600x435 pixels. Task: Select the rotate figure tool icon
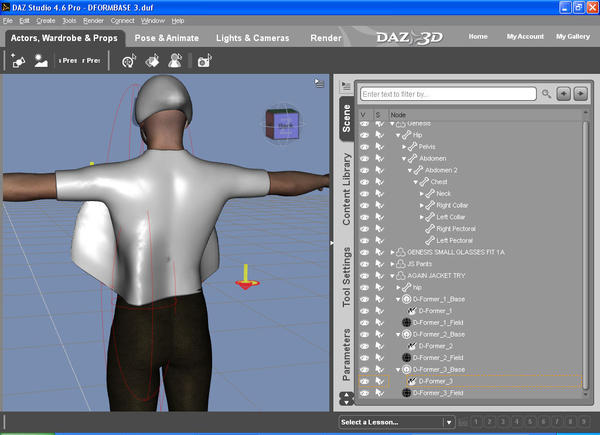129,61
